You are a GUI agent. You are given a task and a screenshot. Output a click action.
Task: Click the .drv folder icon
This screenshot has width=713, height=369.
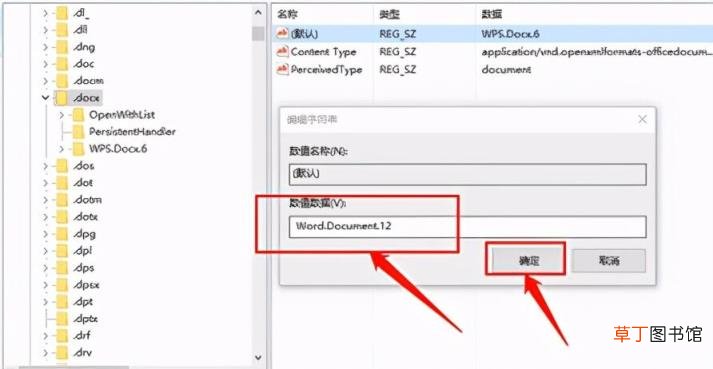tap(62, 353)
